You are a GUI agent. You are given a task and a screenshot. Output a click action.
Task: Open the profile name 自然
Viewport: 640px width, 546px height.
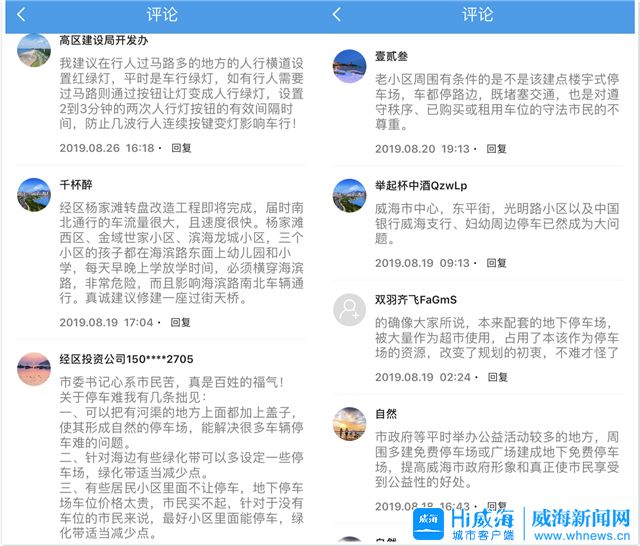pos(386,413)
